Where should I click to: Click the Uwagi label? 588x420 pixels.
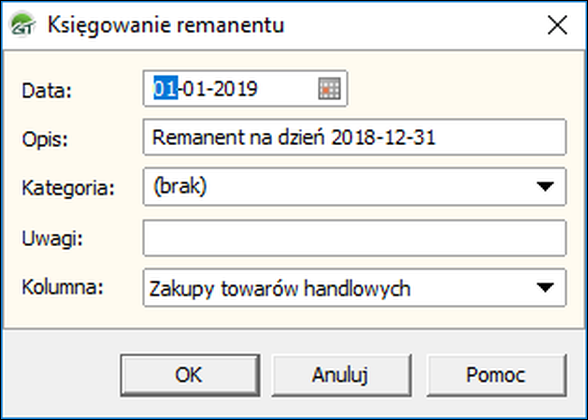52,238
